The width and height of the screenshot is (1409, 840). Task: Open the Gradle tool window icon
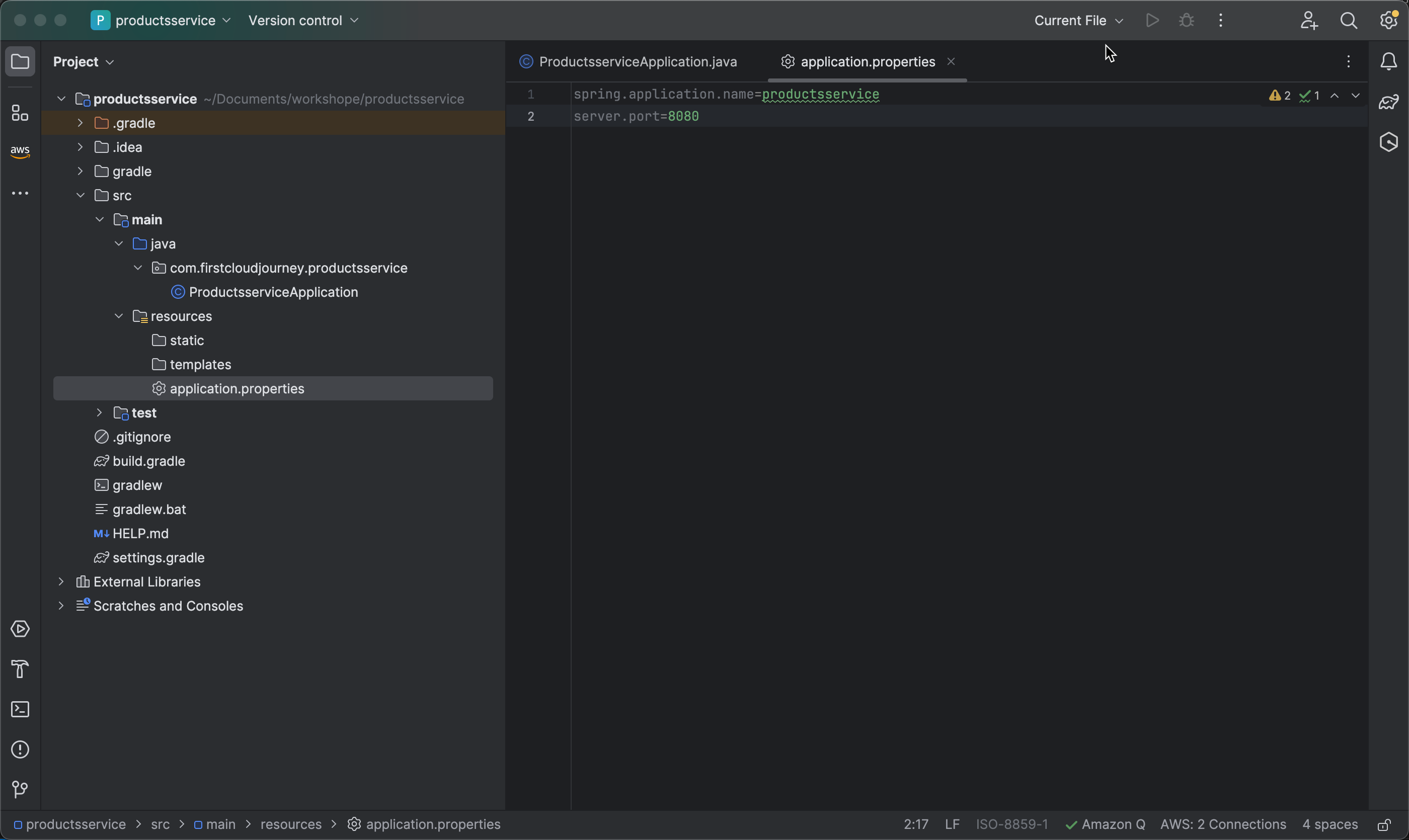tap(1388, 102)
